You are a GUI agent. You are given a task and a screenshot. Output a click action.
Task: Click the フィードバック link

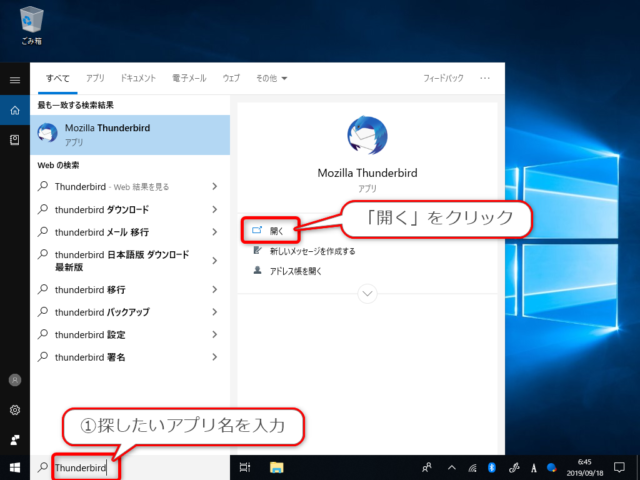pyautogui.click(x=443, y=78)
